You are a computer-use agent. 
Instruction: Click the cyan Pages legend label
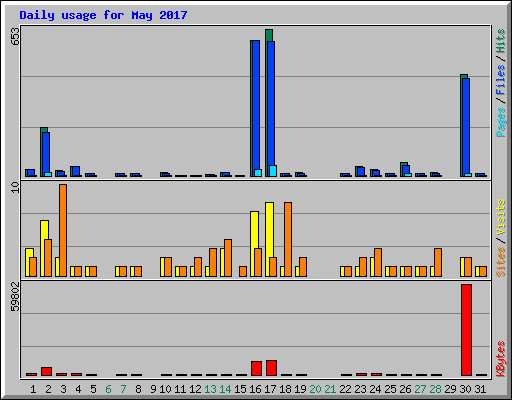click(x=501, y=122)
